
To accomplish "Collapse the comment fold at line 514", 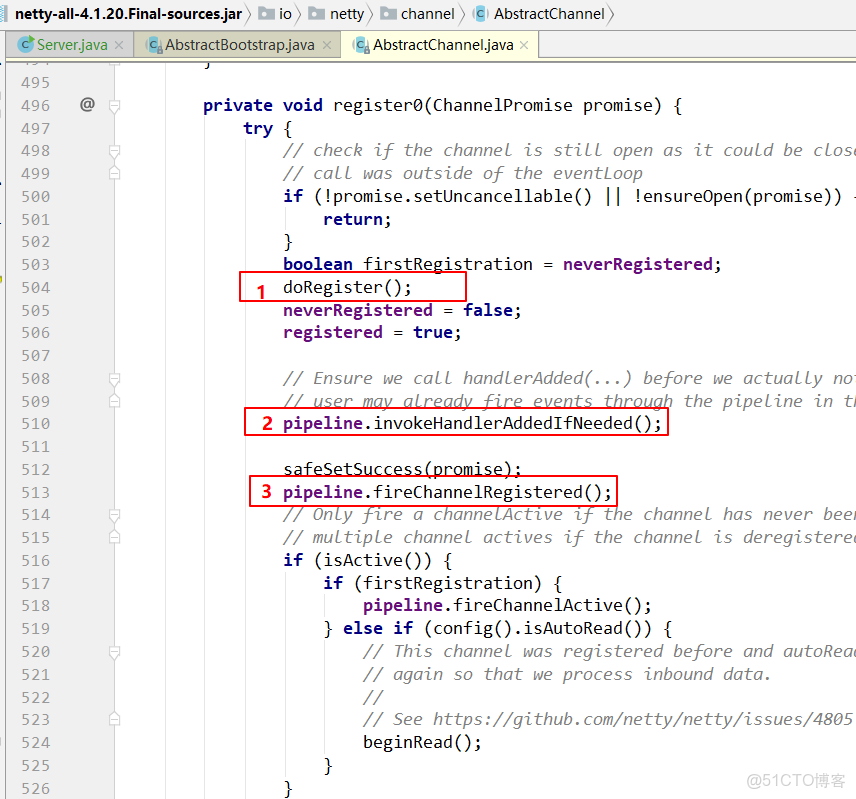I will tap(114, 515).
